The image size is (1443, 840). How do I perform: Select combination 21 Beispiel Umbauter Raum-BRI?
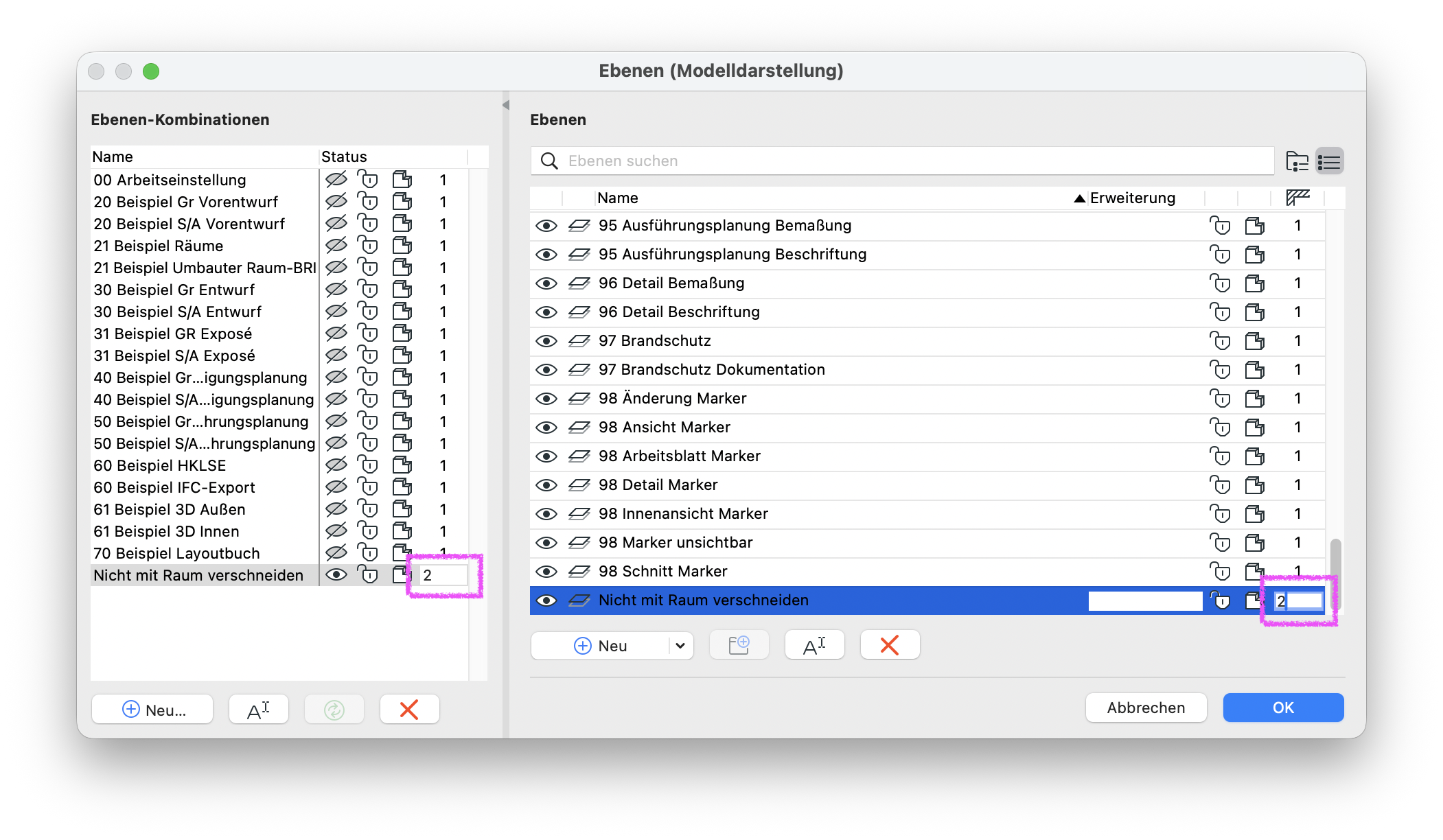click(205, 268)
